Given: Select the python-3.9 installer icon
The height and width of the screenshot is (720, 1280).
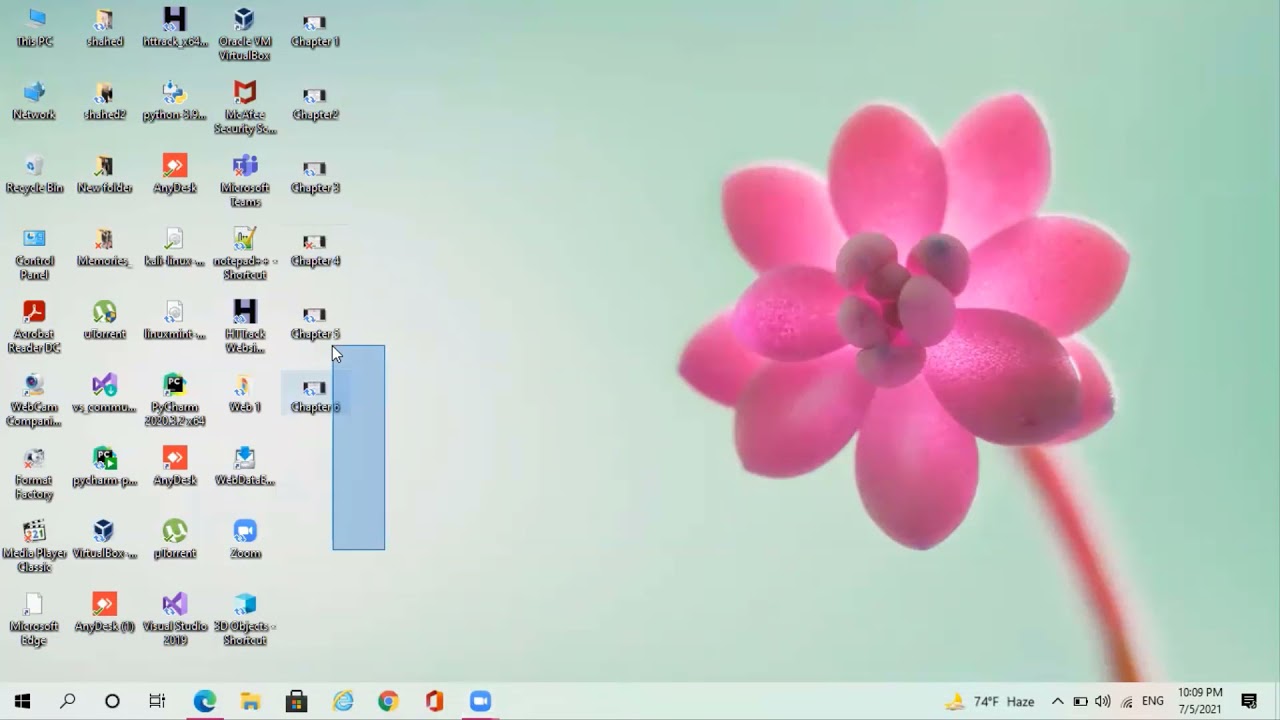Looking at the screenshot, I should click(175, 101).
